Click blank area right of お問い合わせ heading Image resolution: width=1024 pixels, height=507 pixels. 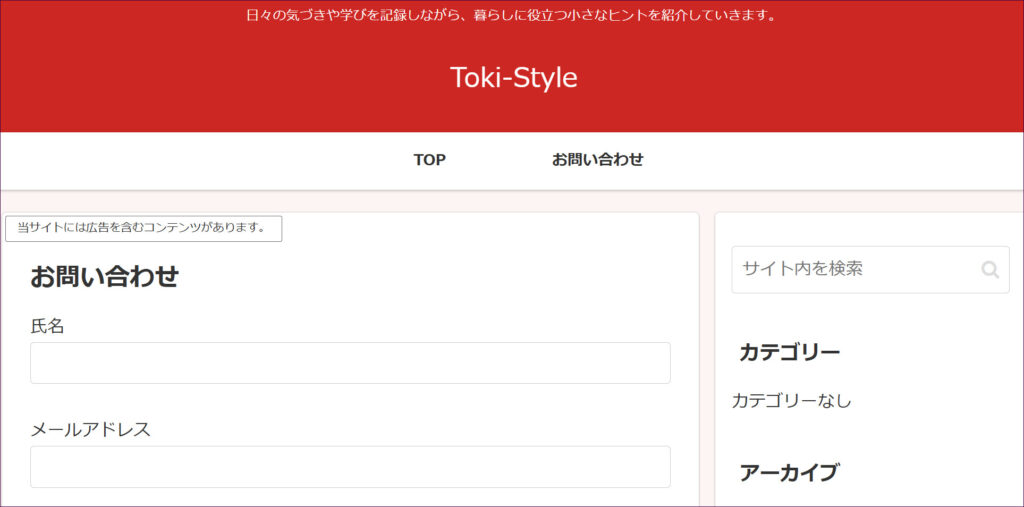point(450,277)
